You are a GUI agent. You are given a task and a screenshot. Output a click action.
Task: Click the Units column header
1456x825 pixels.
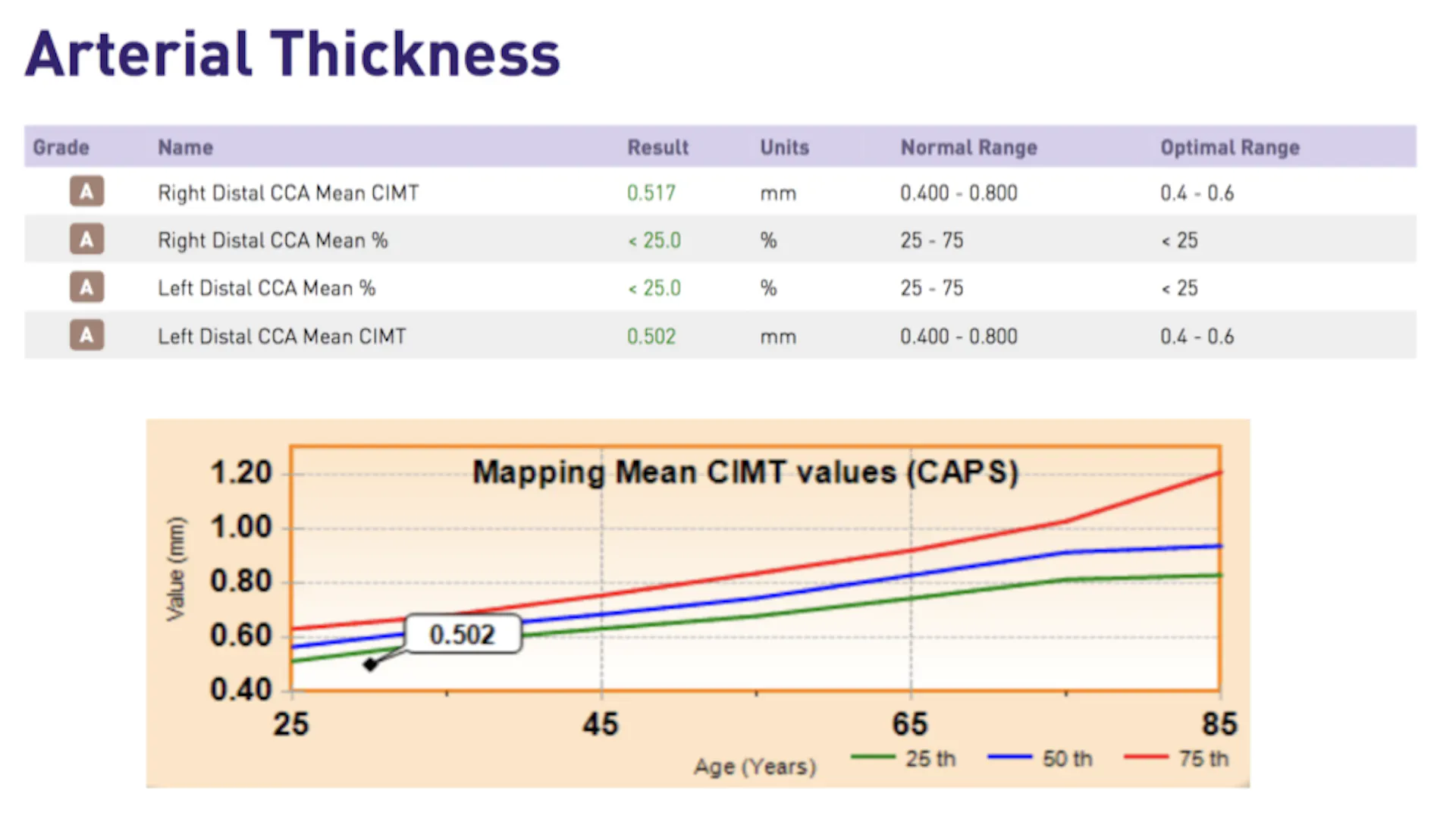(784, 147)
